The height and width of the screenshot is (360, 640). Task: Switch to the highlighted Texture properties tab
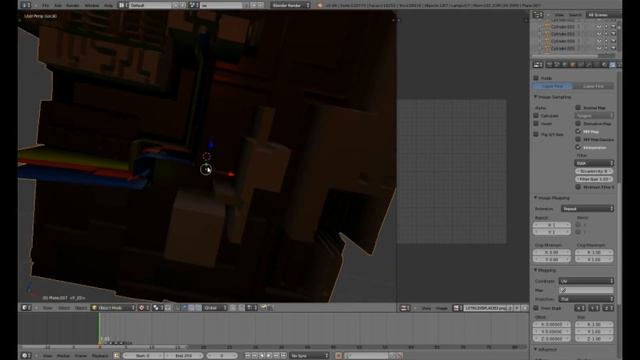tap(613, 64)
